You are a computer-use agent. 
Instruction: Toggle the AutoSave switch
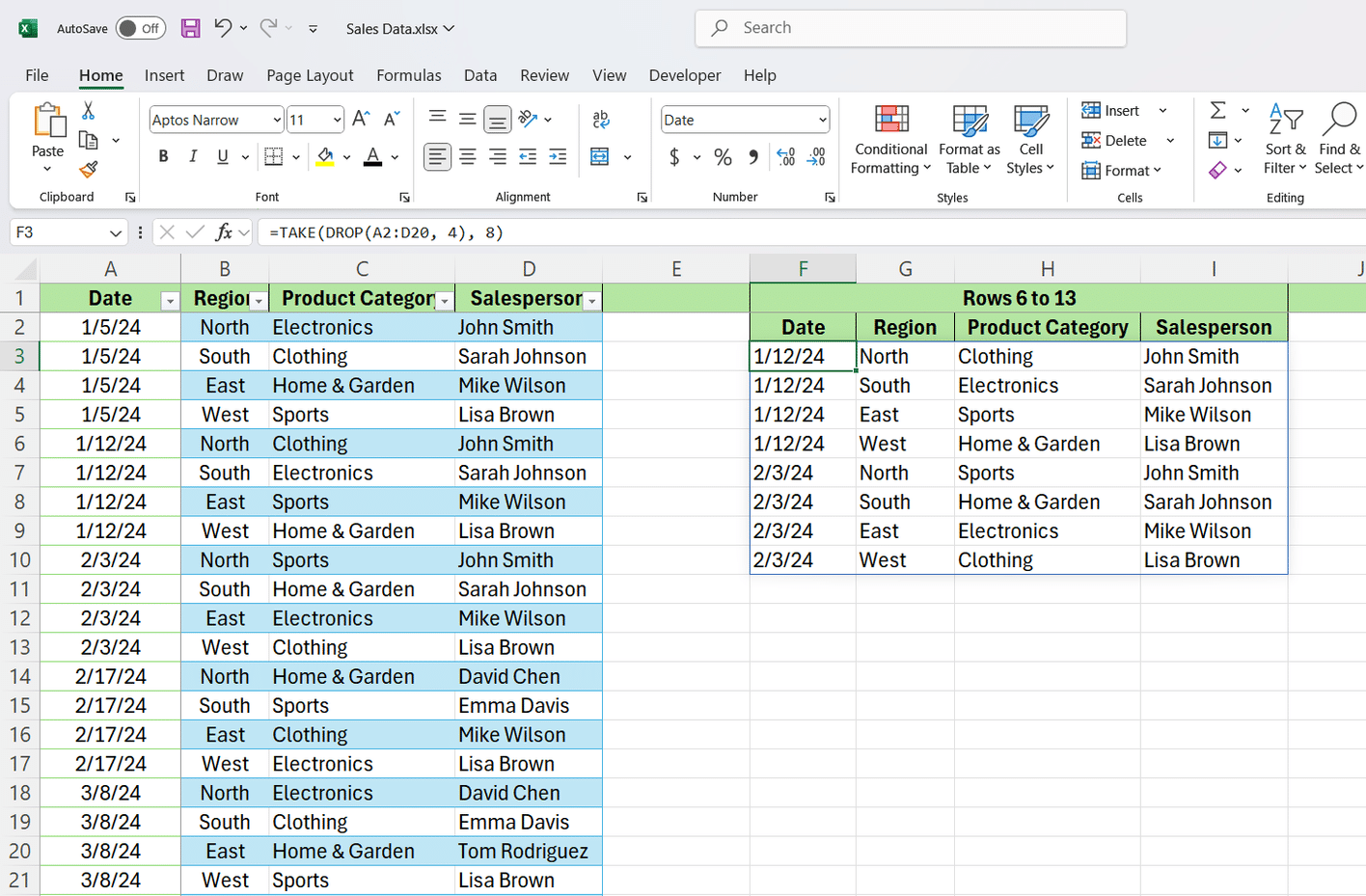coord(140,28)
